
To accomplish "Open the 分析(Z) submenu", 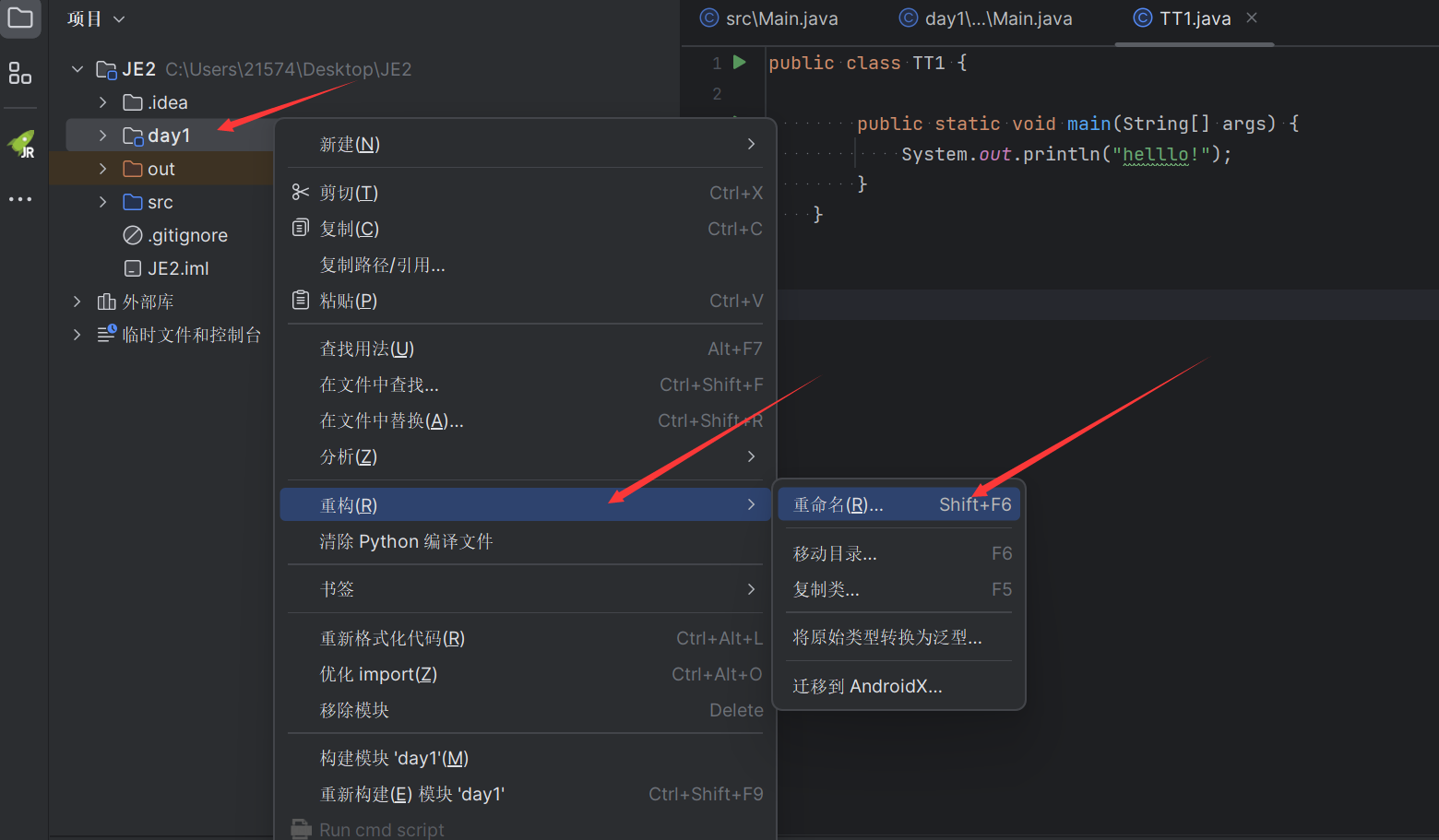I will (525, 456).
